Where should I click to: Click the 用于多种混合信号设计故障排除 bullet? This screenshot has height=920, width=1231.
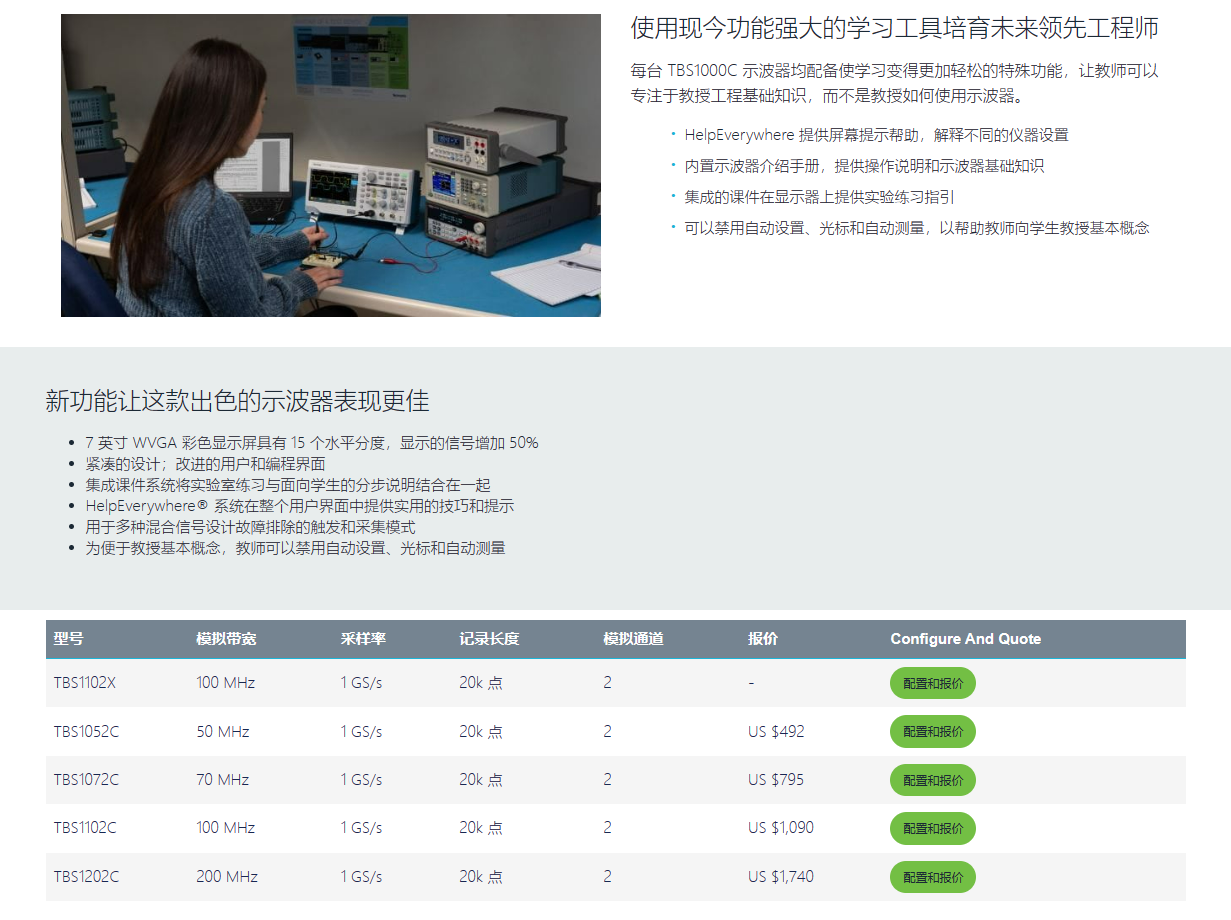pyautogui.click(x=250, y=527)
